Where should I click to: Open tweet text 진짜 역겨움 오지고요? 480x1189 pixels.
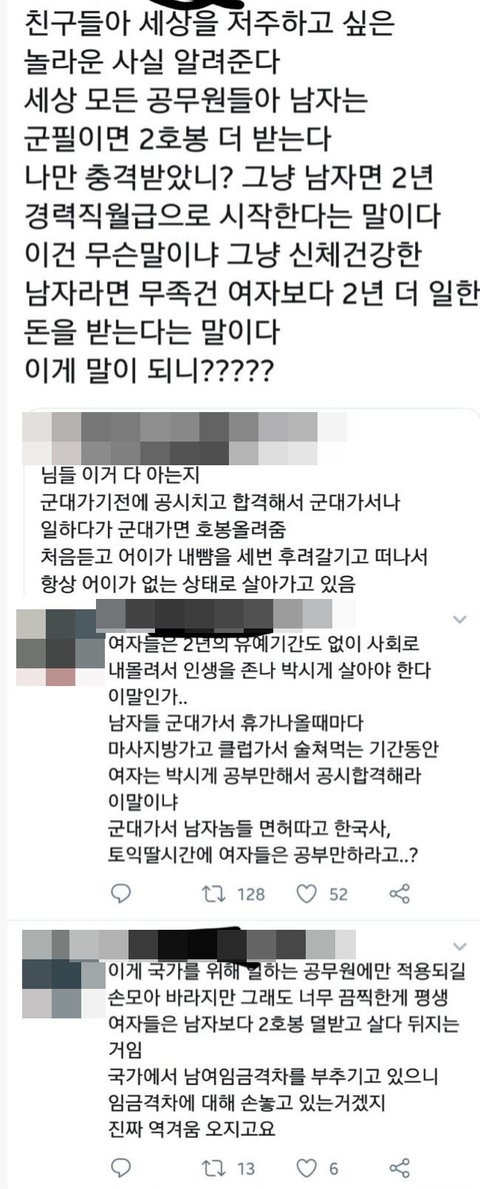[192, 1128]
